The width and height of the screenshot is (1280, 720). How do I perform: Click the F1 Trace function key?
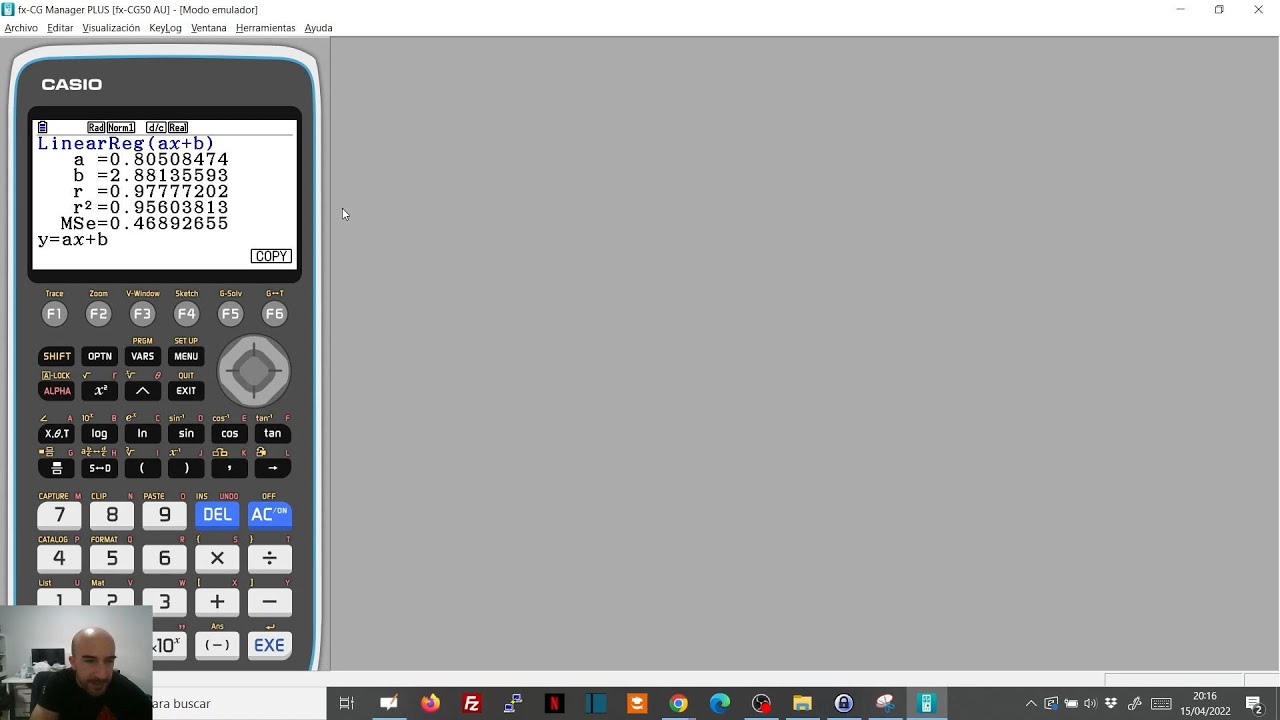pyautogui.click(x=54, y=314)
